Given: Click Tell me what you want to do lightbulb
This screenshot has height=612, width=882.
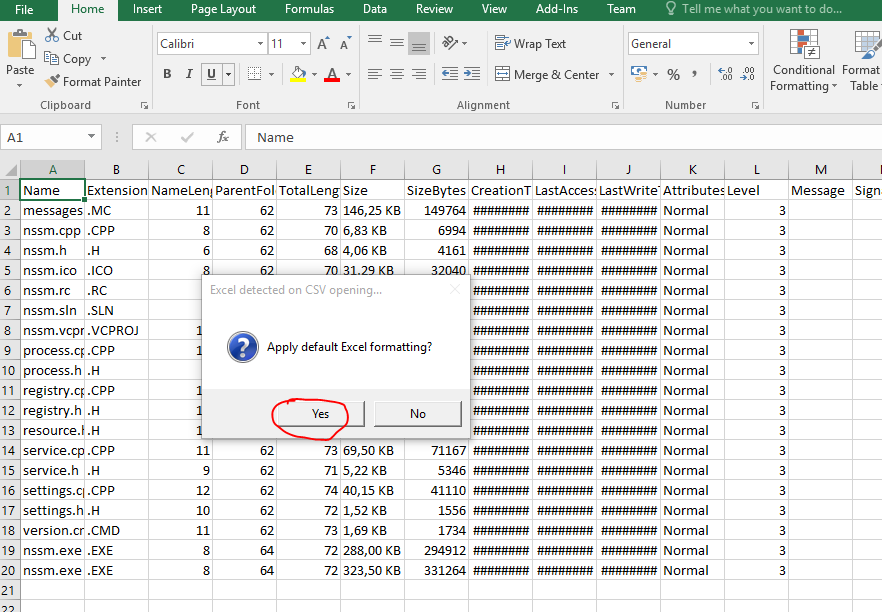Looking at the screenshot, I should 670,8.
